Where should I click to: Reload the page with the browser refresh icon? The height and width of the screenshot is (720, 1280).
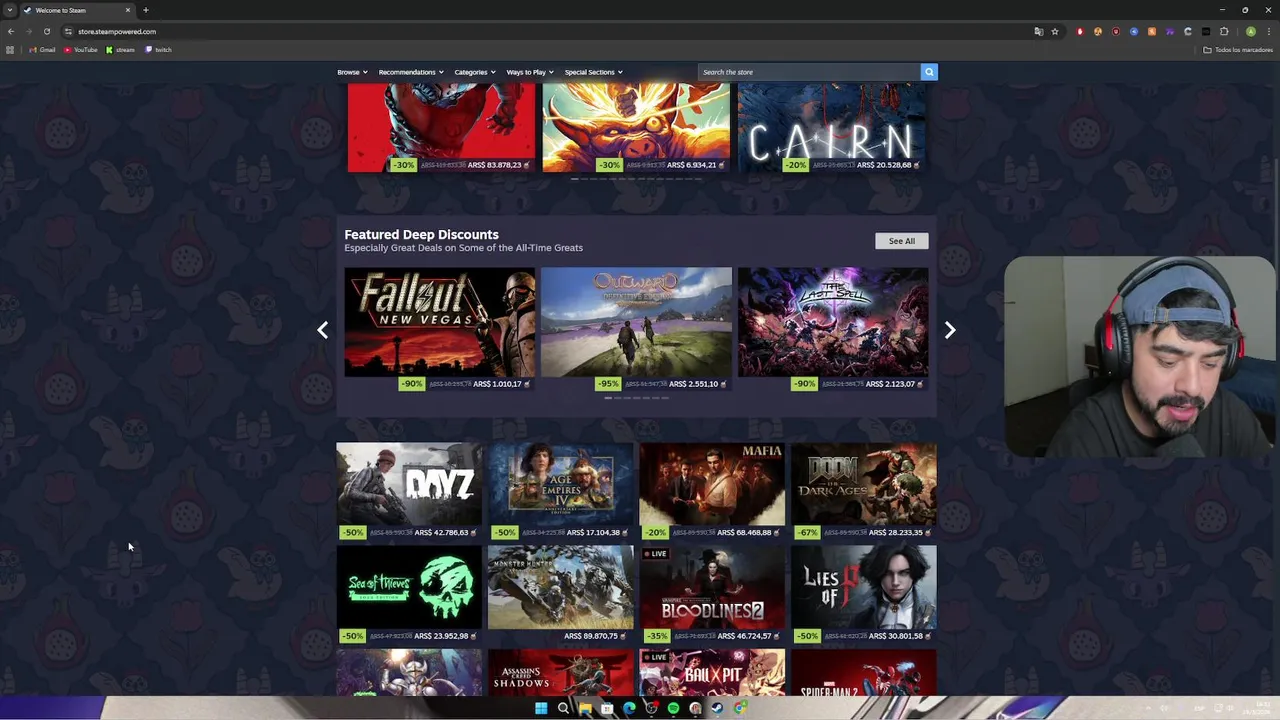pyautogui.click(x=46, y=31)
